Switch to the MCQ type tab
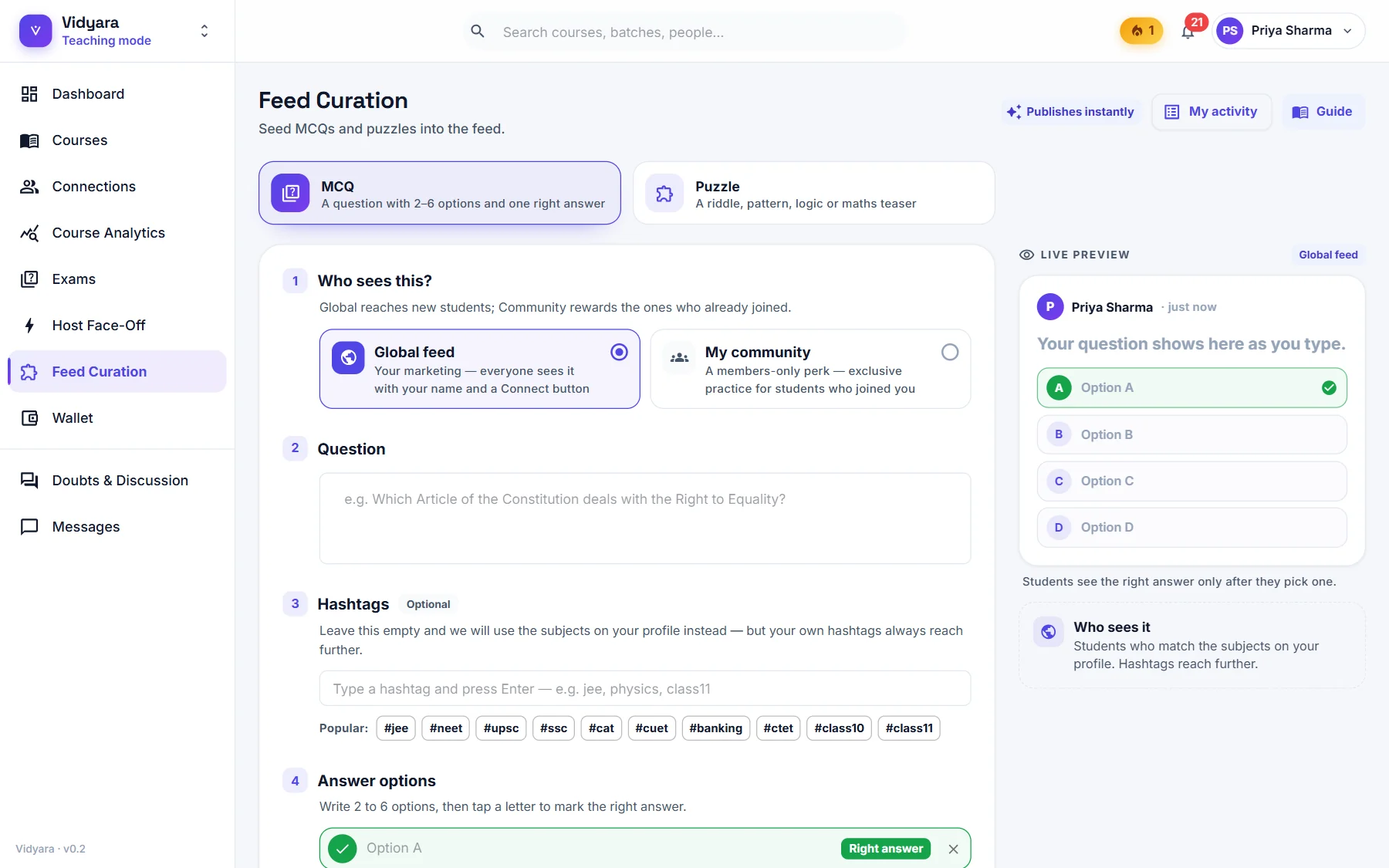This screenshot has width=1389, height=868. coord(440,193)
